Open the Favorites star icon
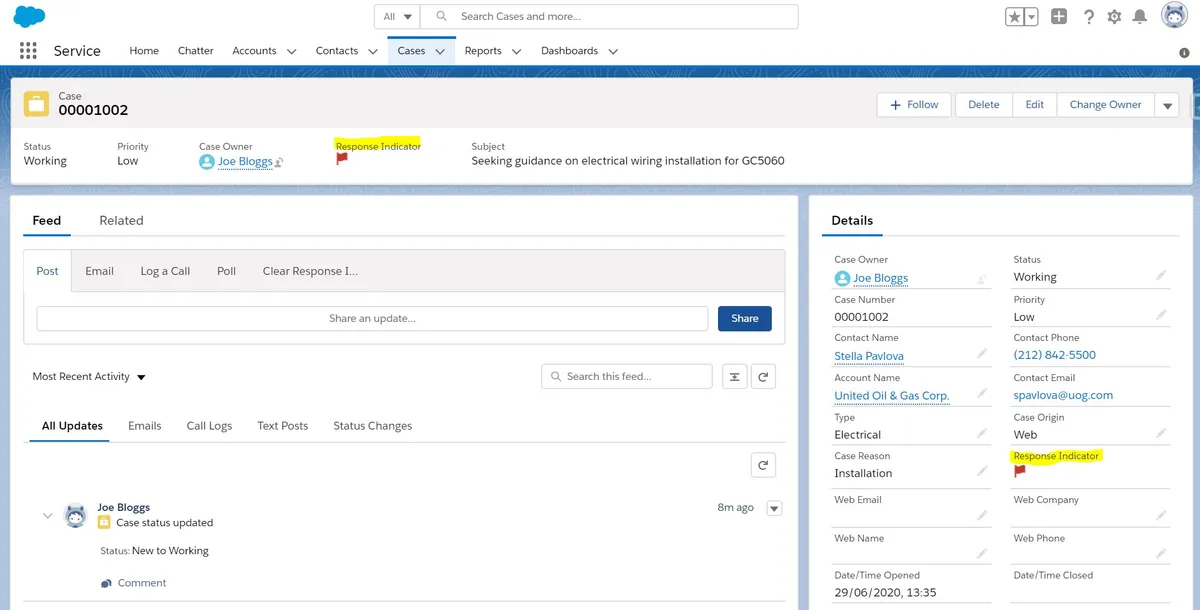 click(x=1014, y=17)
